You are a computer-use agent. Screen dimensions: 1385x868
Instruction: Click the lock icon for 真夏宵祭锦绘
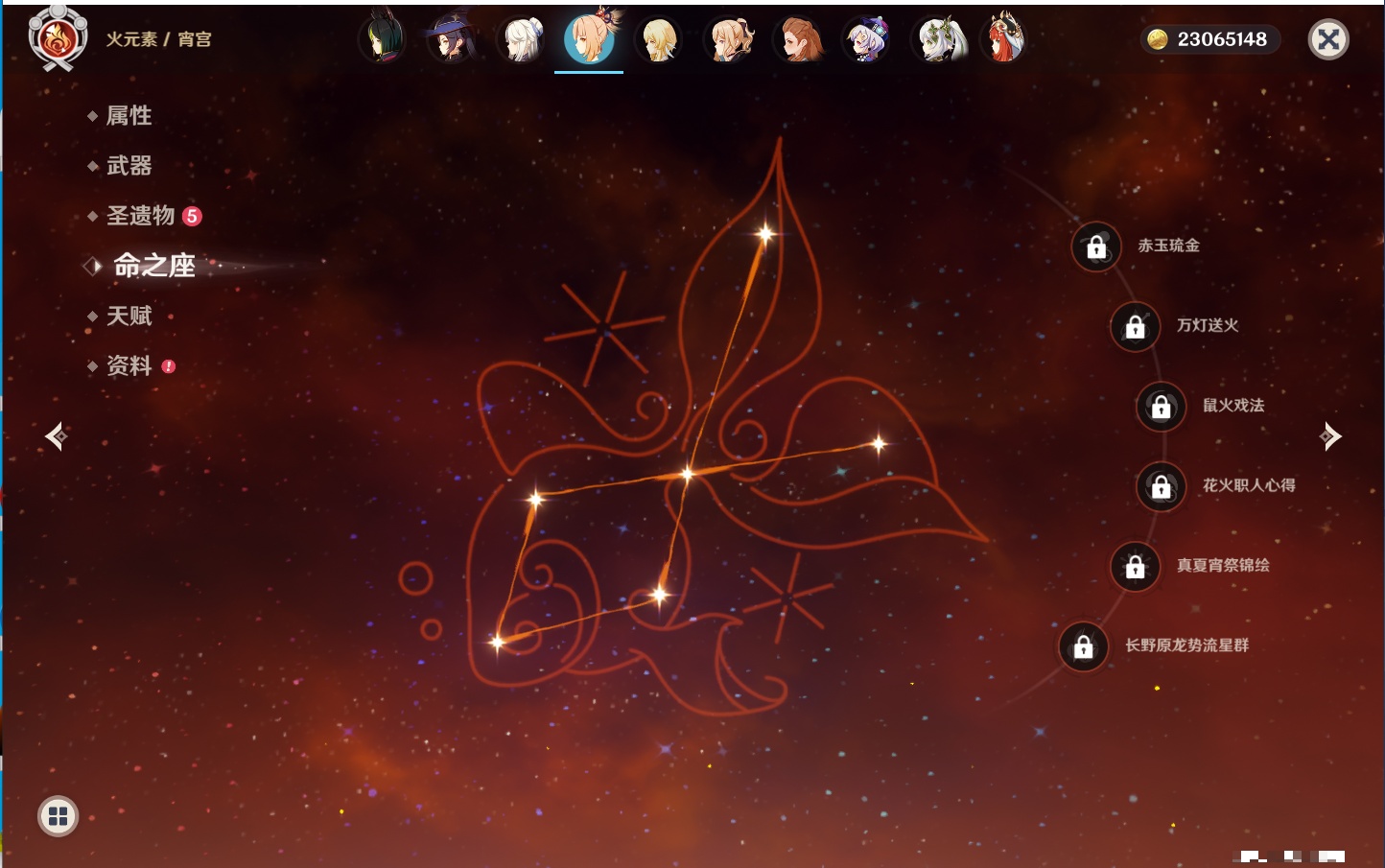1136,566
